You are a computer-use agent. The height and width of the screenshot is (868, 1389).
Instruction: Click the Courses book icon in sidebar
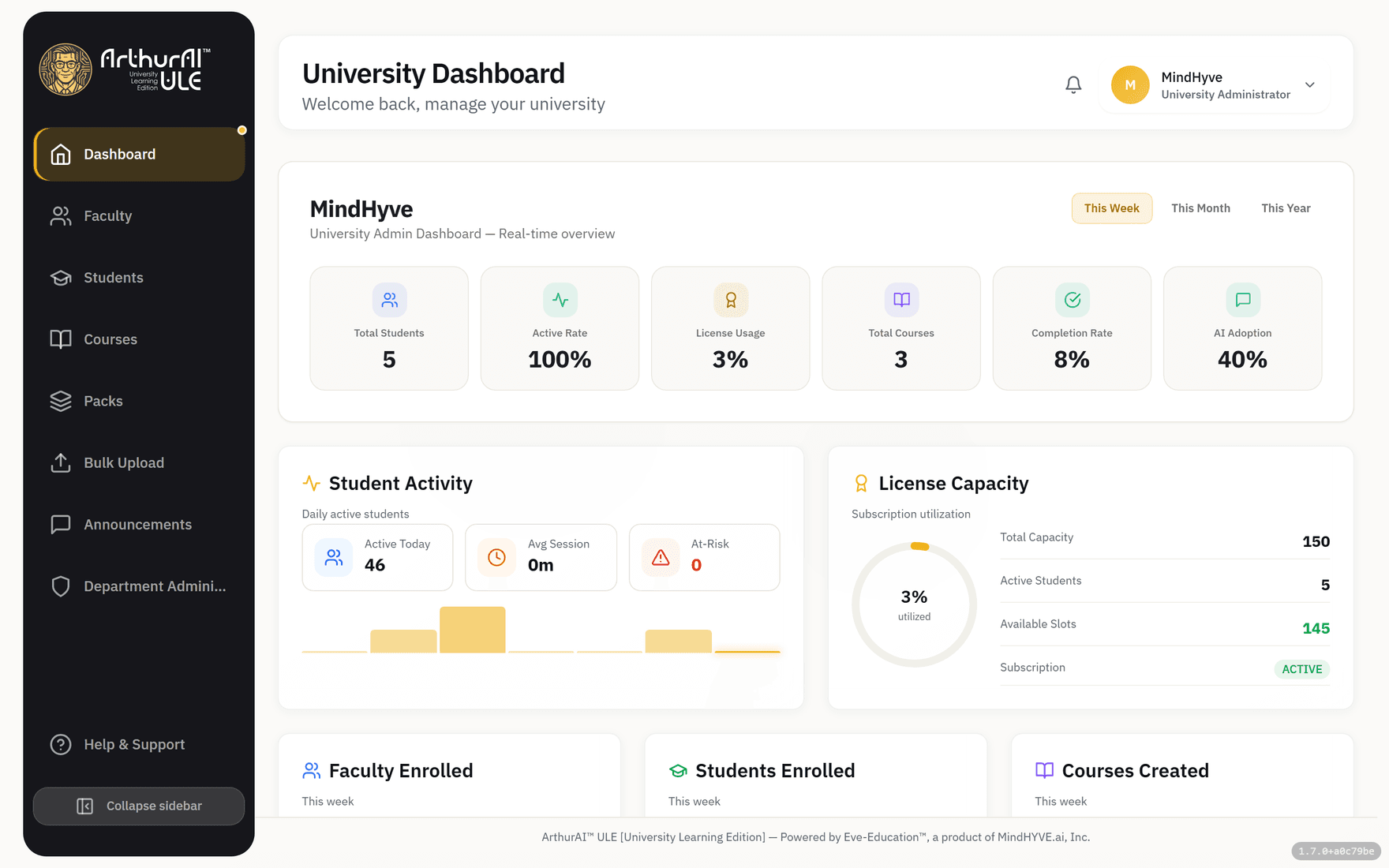click(61, 339)
